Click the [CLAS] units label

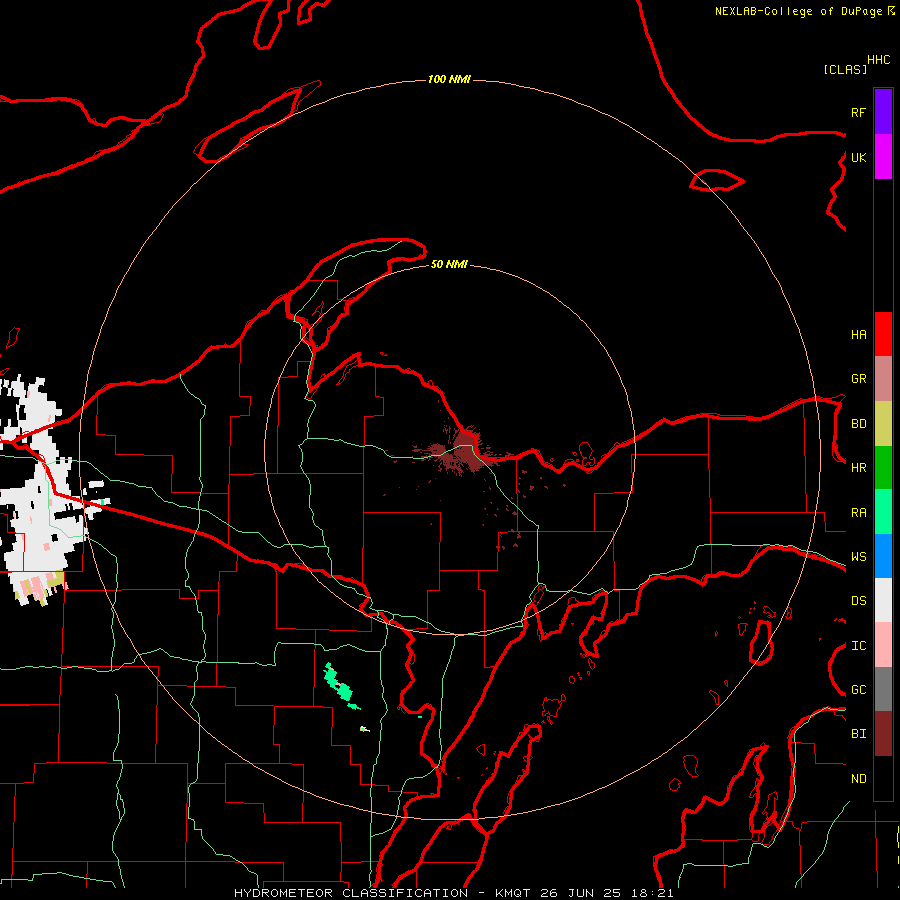[845, 69]
